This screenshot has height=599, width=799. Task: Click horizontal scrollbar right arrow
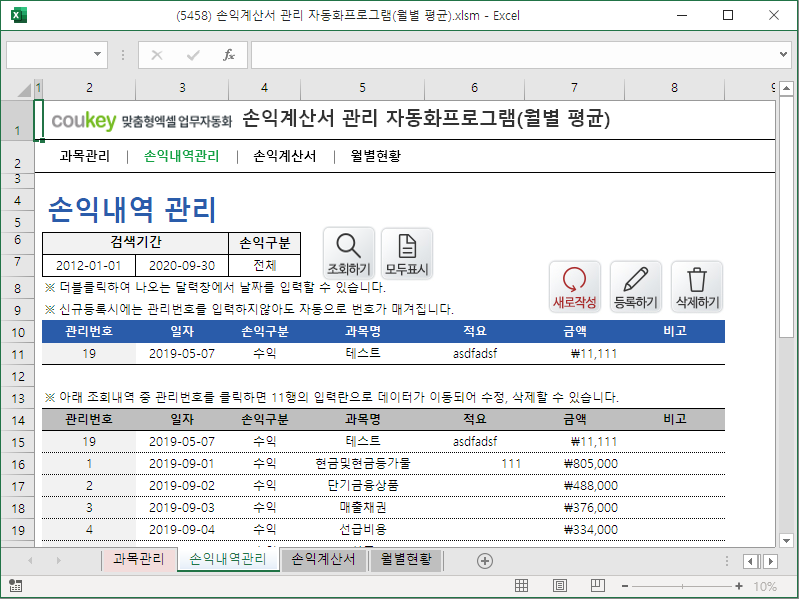771,561
